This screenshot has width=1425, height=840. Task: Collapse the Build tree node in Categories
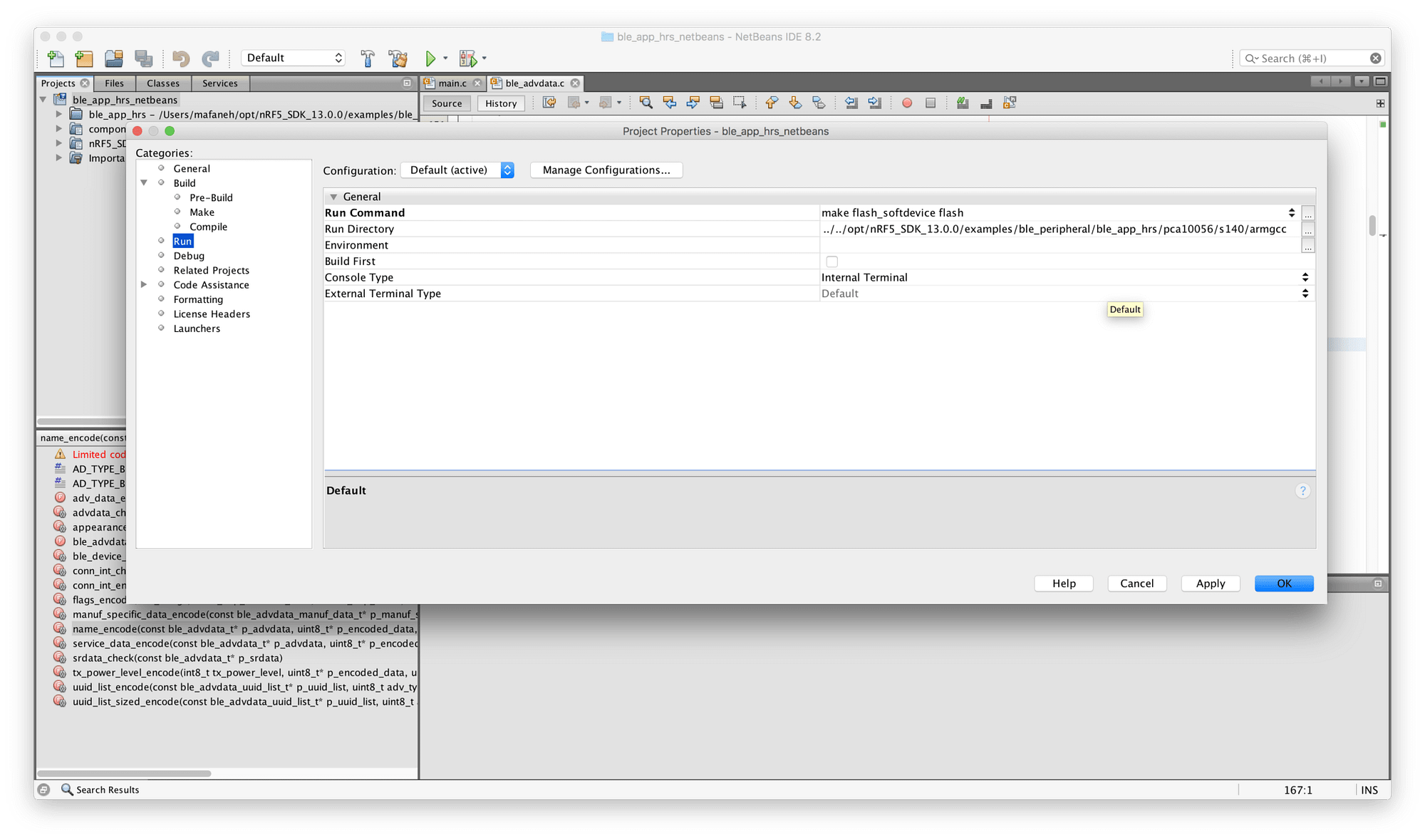145,182
